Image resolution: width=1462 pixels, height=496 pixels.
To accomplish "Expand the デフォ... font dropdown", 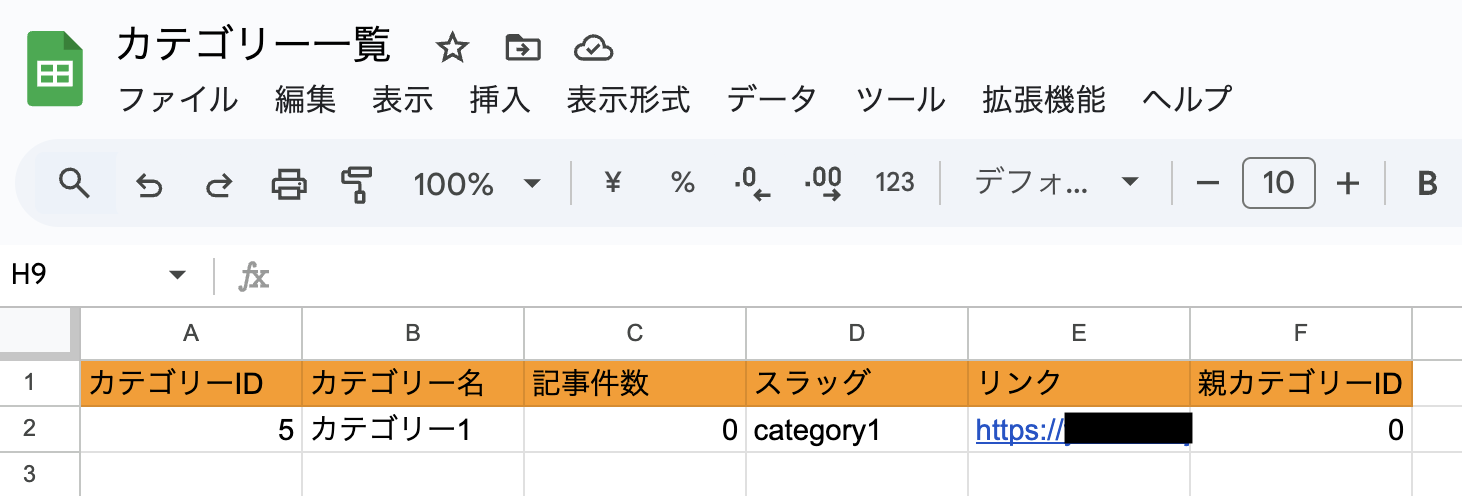I will point(1056,183).
